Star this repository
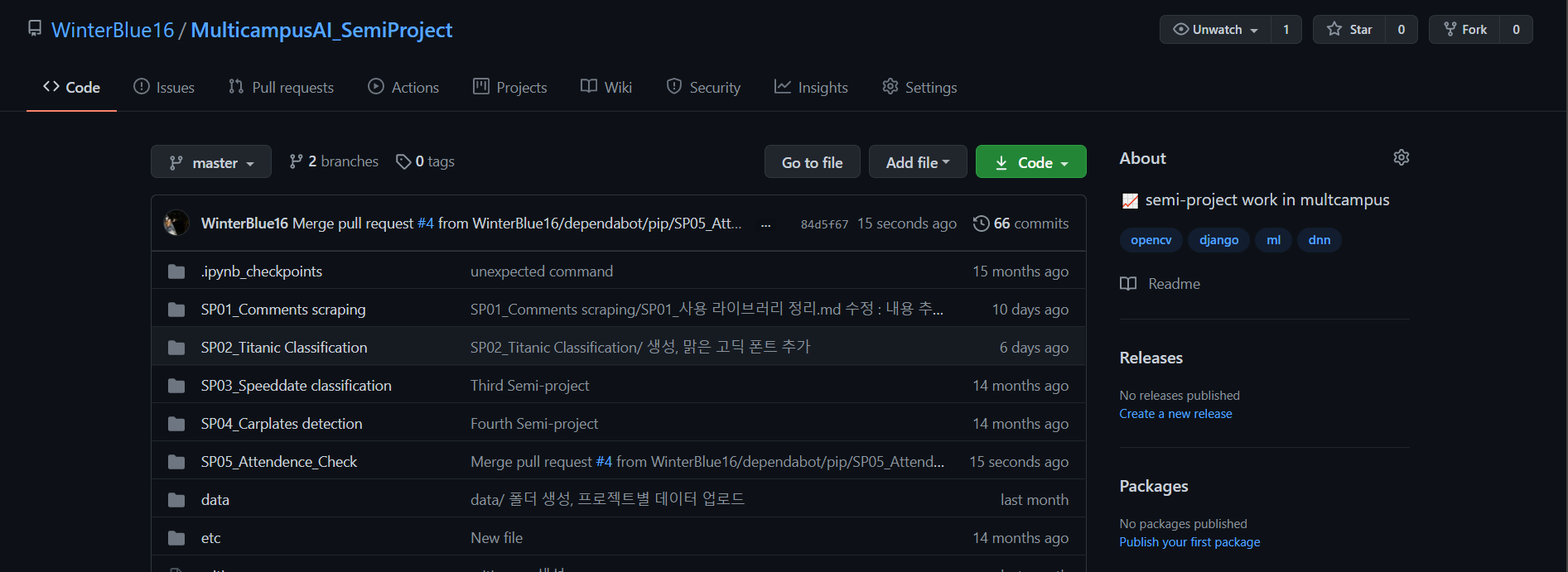This screenshot has width=1568, height=572. 1349,29
